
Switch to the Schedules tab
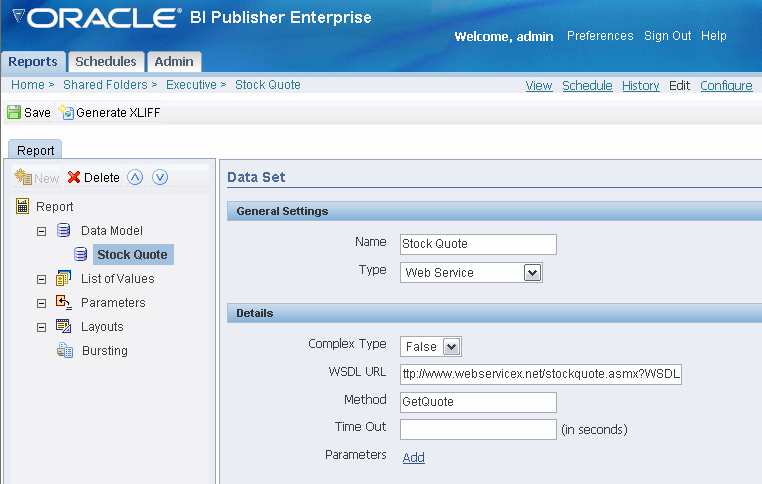click(106, 62)
